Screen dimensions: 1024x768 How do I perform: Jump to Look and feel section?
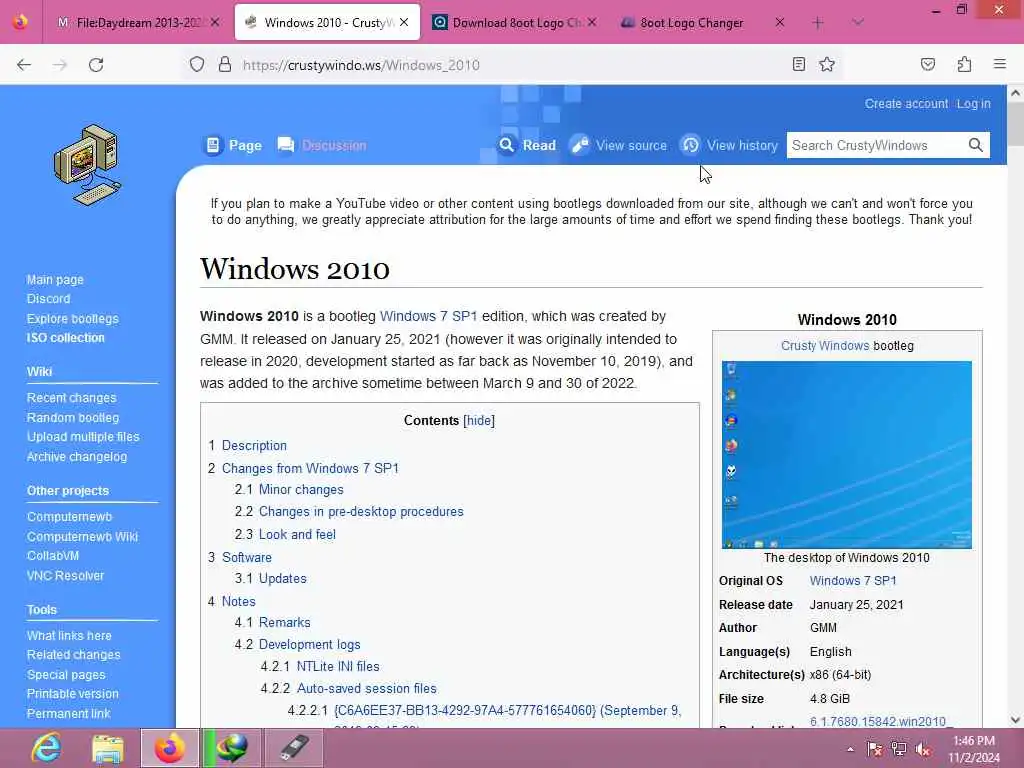coord(297,534)
